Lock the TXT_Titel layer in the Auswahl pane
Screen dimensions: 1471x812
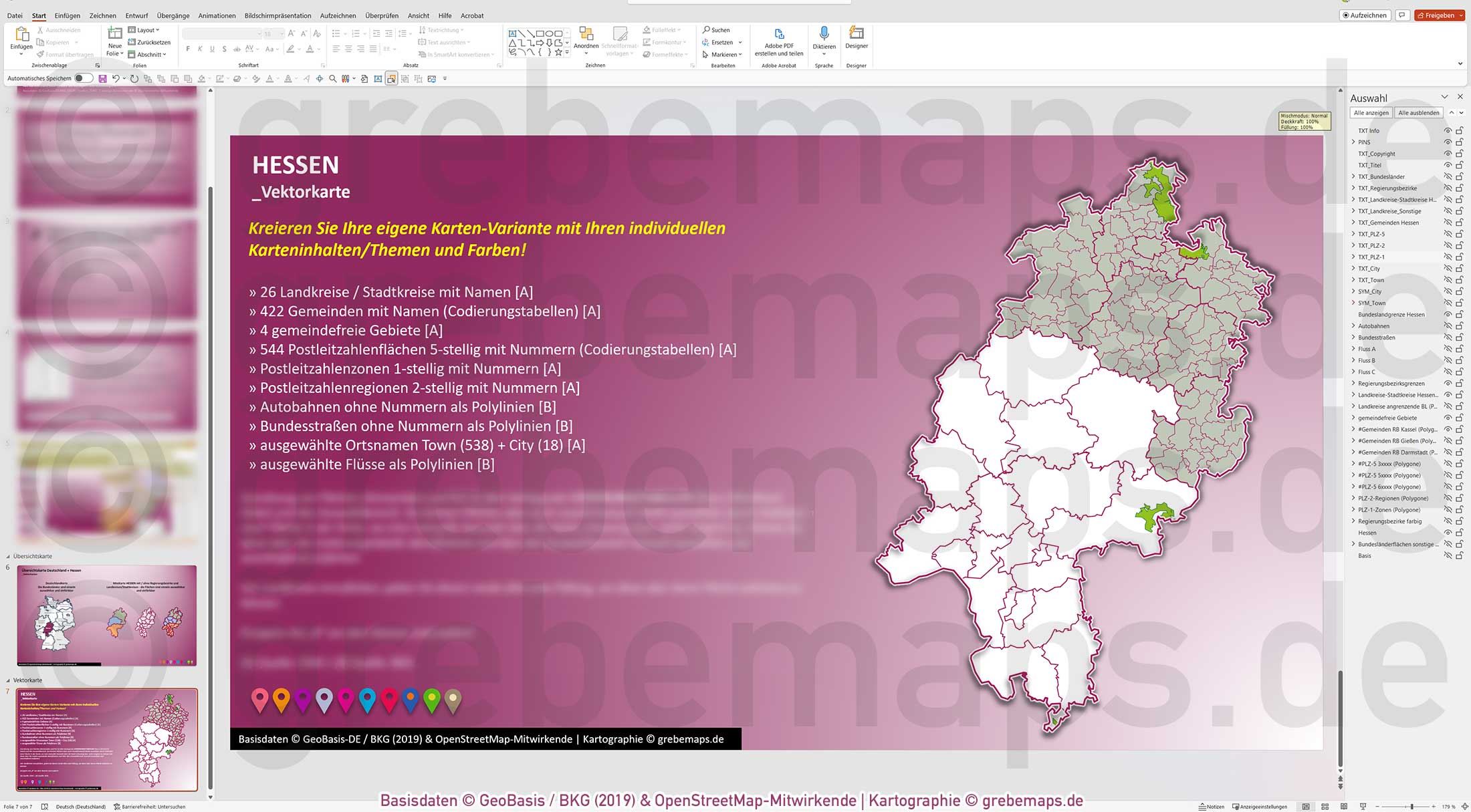pyautogui.click(x=1459, y=165)
